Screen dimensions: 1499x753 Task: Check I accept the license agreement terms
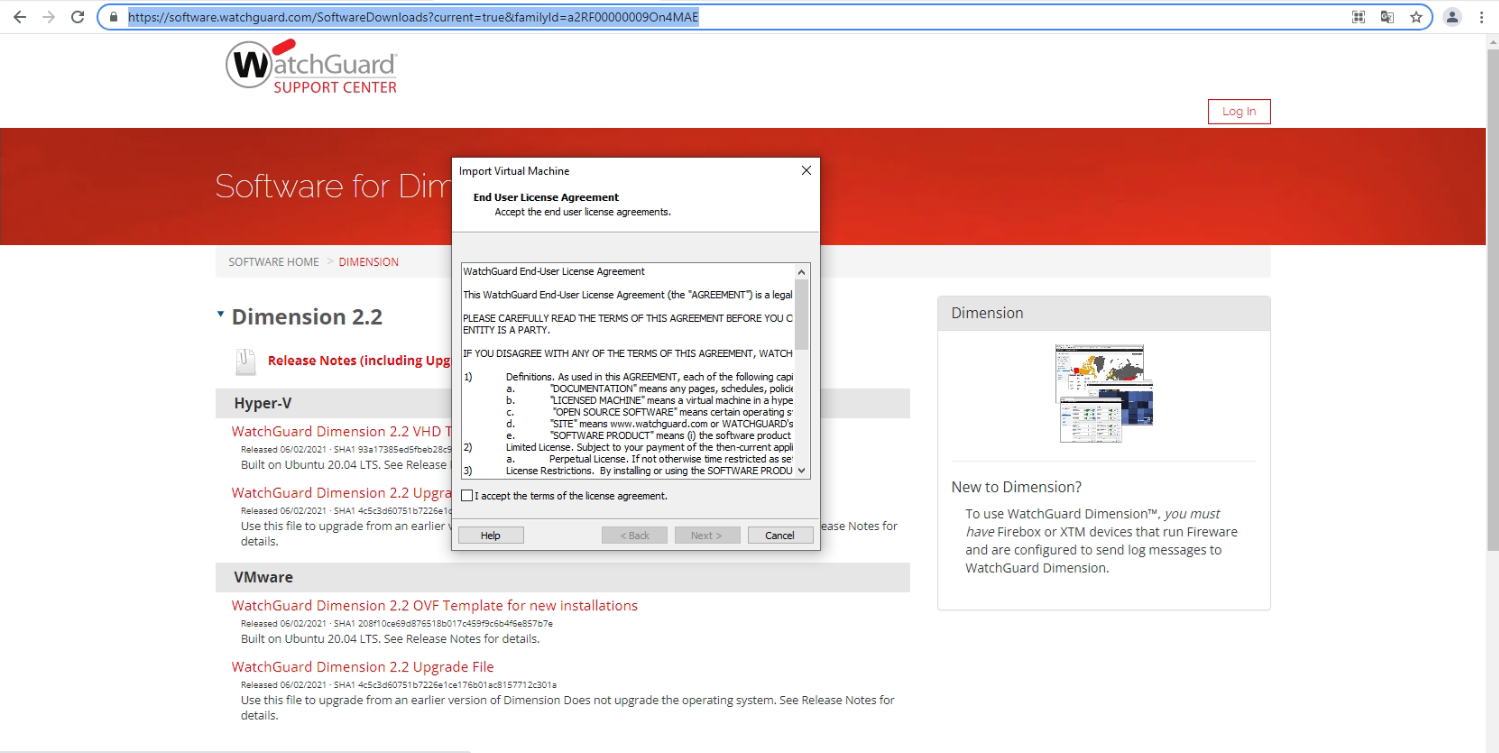tap(467, 496)
